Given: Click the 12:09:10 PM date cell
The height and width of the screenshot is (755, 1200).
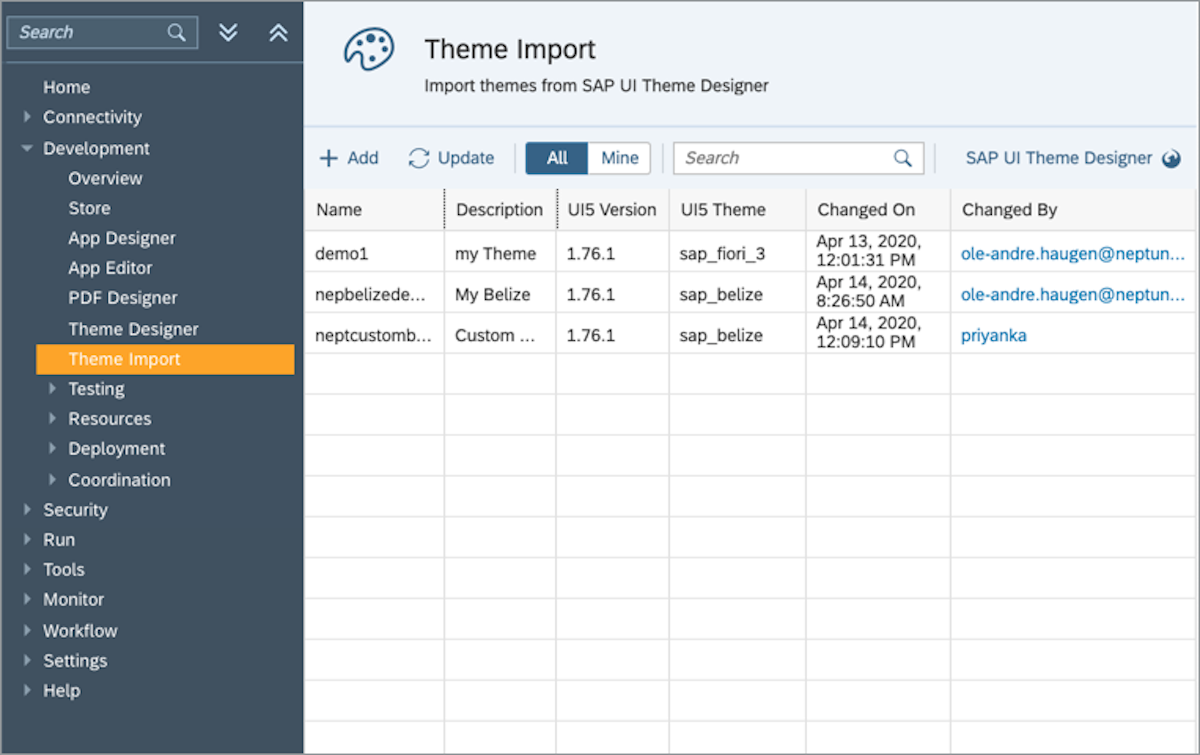Looking at the screenshot, I should [878, 333].
